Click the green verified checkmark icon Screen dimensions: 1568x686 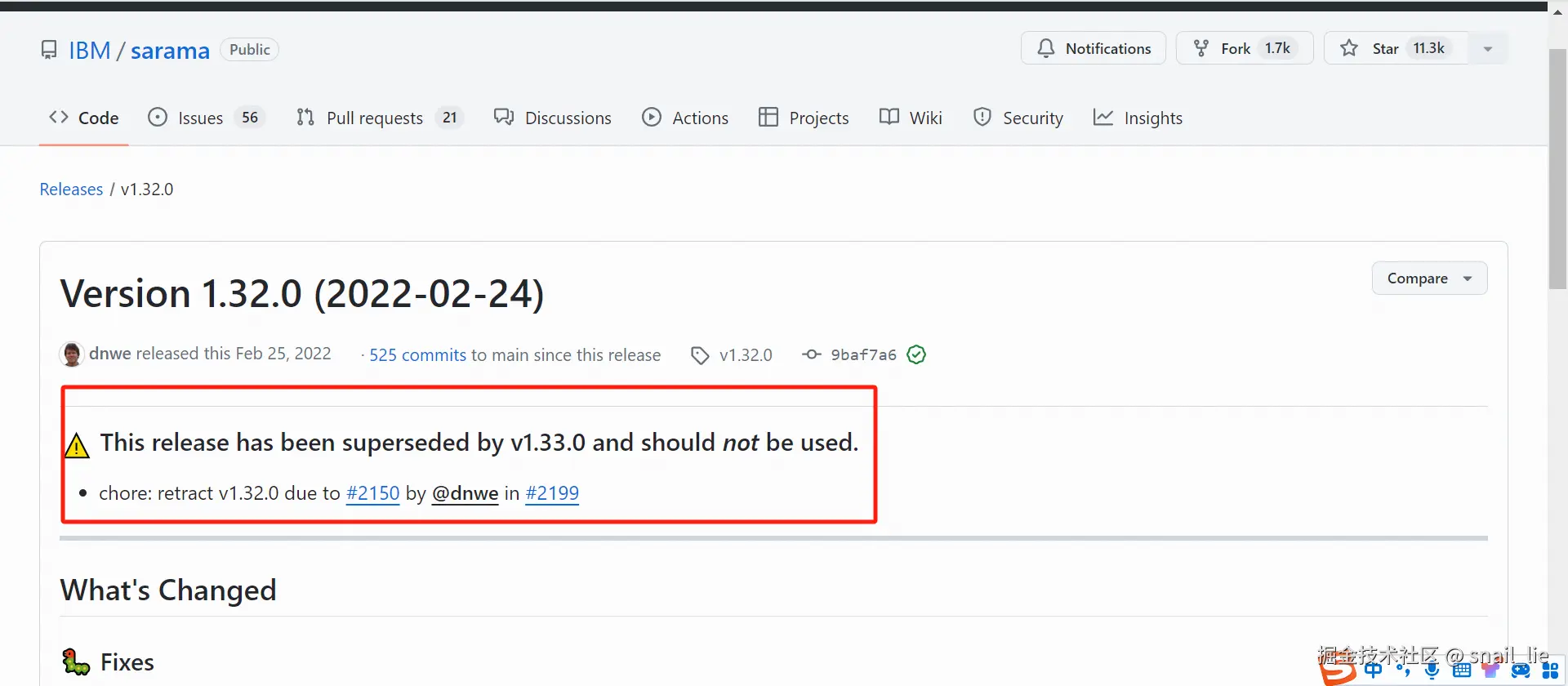click(x=916, y=354)
